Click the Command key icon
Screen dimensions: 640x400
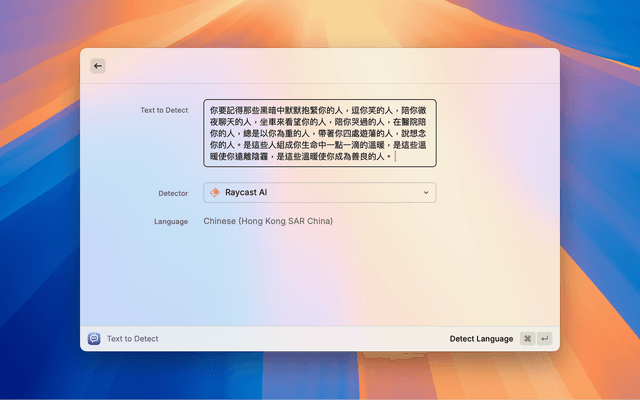click(x=527, y=339)
